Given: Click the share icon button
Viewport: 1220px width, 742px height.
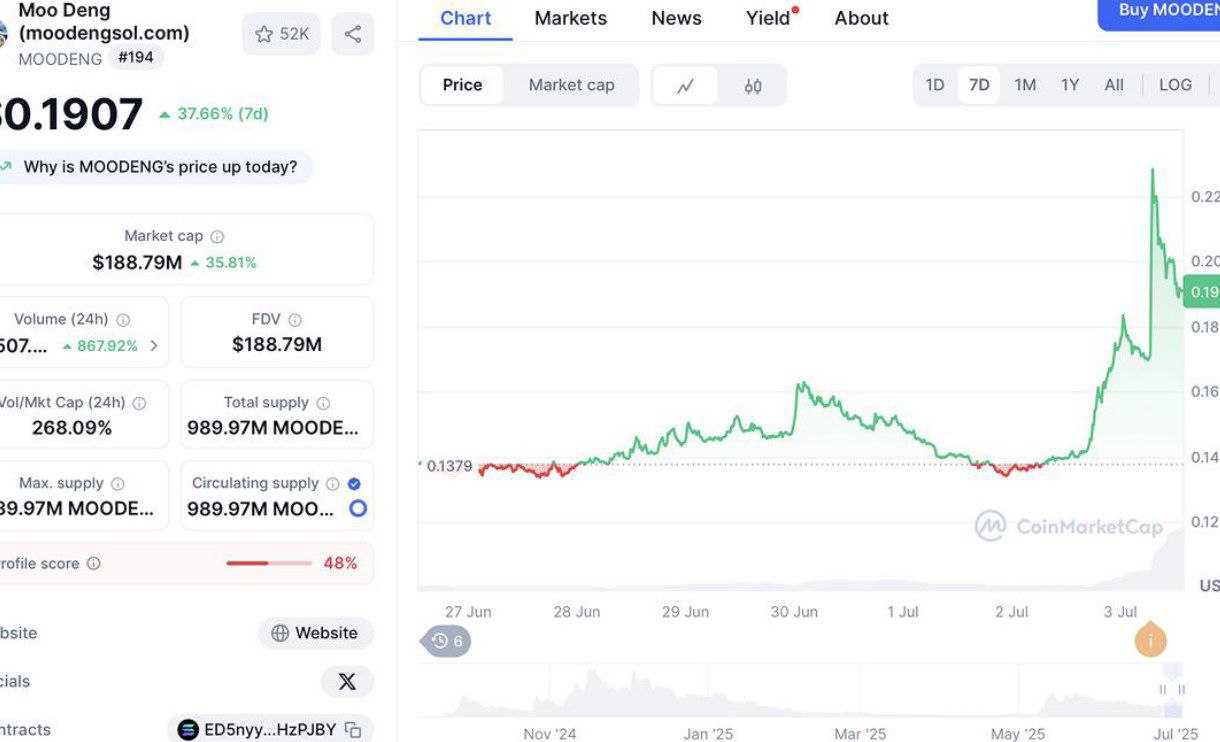Looking at the screenshot, I should (353, 34).
